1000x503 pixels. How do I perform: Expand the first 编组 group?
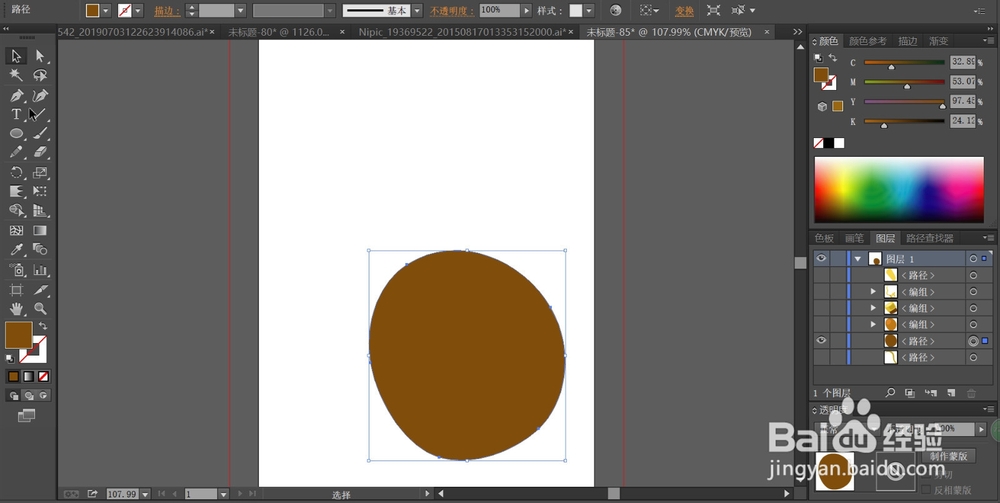(x=874, y=291)
